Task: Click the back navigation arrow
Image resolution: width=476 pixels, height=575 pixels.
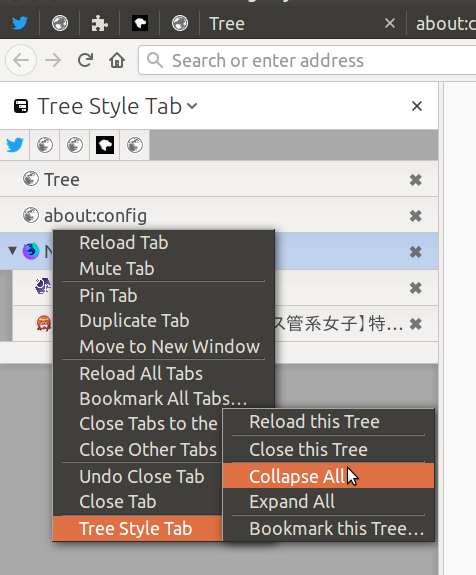Action: click(x=21, y=60)
